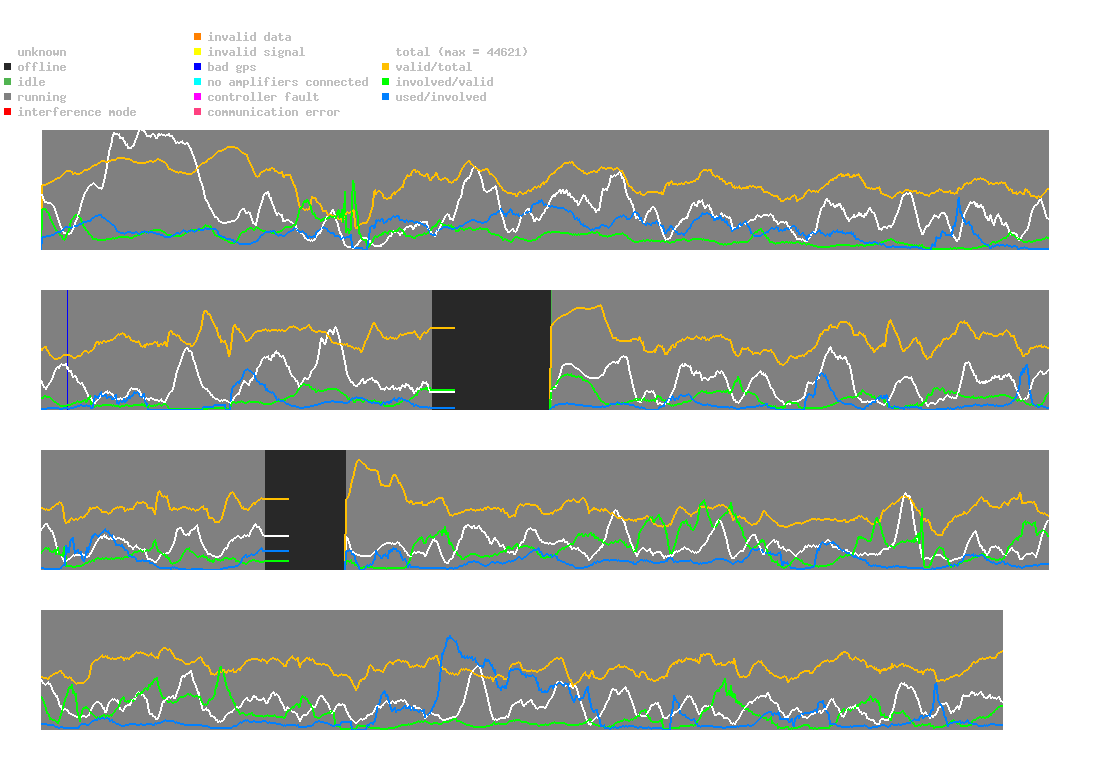Viewport: 1095px width, 764px height.
Task: Select the 'running' legend label
Action: coord(42,97)
